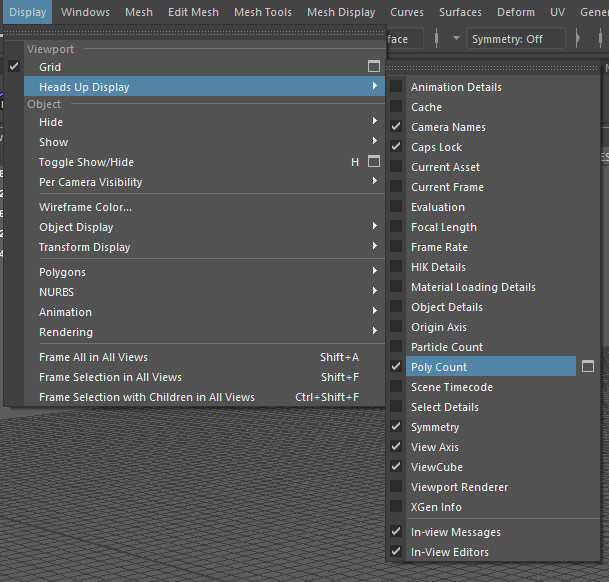Viewport: 609px width, 582px height.
Task: Select Wireframe Color... menu entry
Action: (85, 207)
